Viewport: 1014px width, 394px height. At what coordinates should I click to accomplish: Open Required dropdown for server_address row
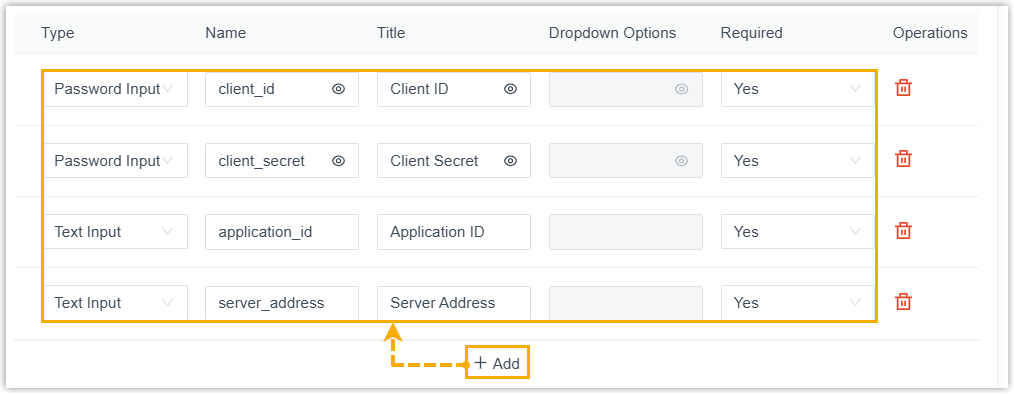tap(797, 303)
